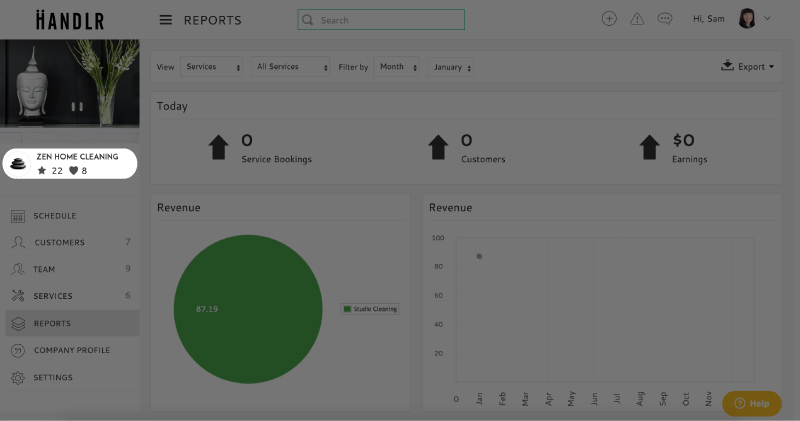Open the January selection dropdown

click(453, 67)
